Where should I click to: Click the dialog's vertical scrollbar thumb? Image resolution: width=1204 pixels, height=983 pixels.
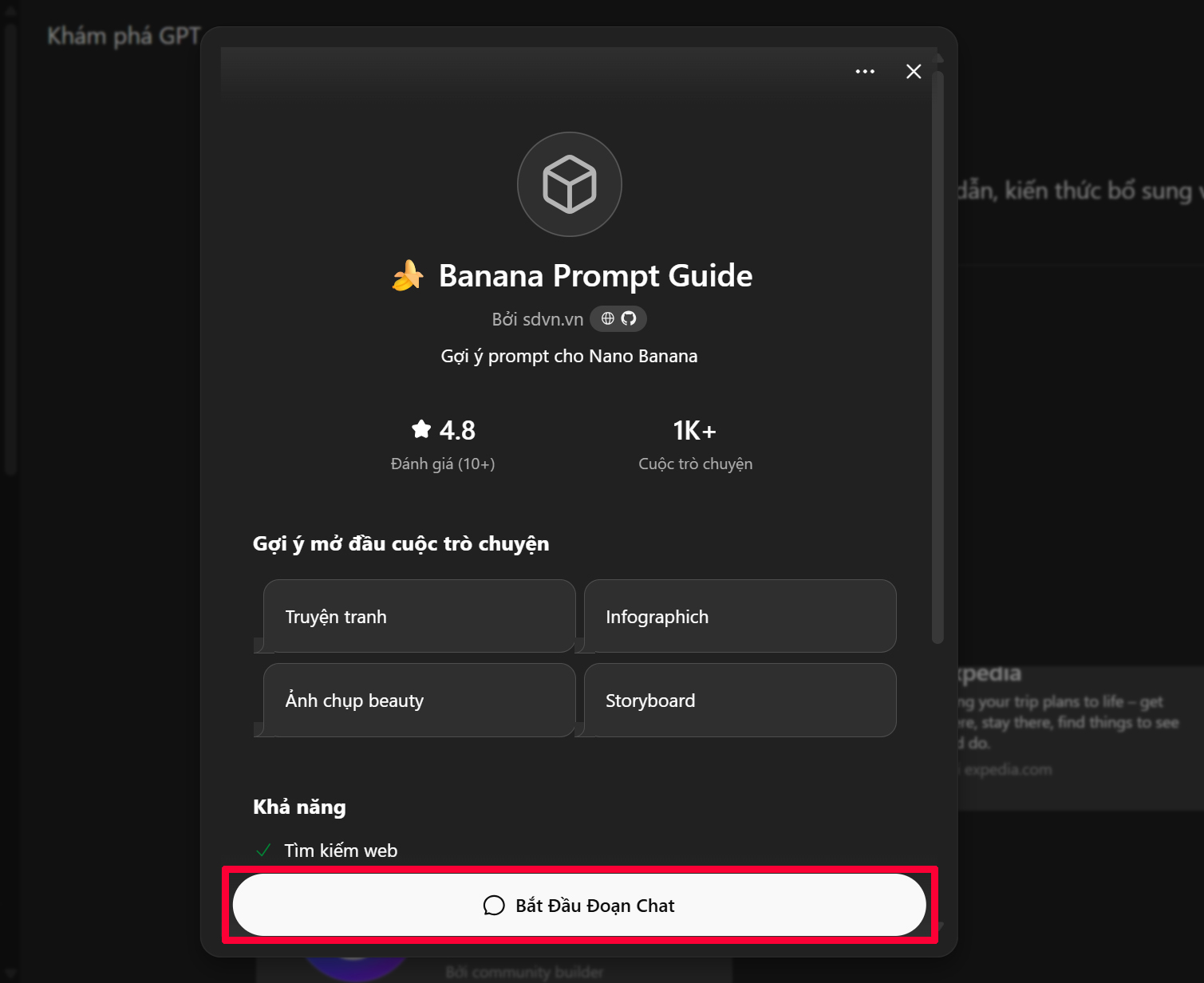pos(938,355)
